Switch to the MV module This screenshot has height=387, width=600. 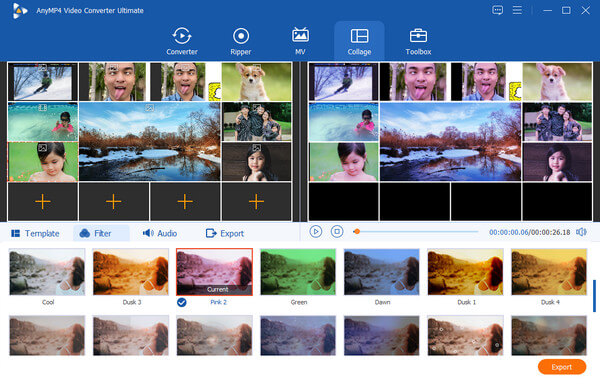pyautogui.click(x=300, y=41)
